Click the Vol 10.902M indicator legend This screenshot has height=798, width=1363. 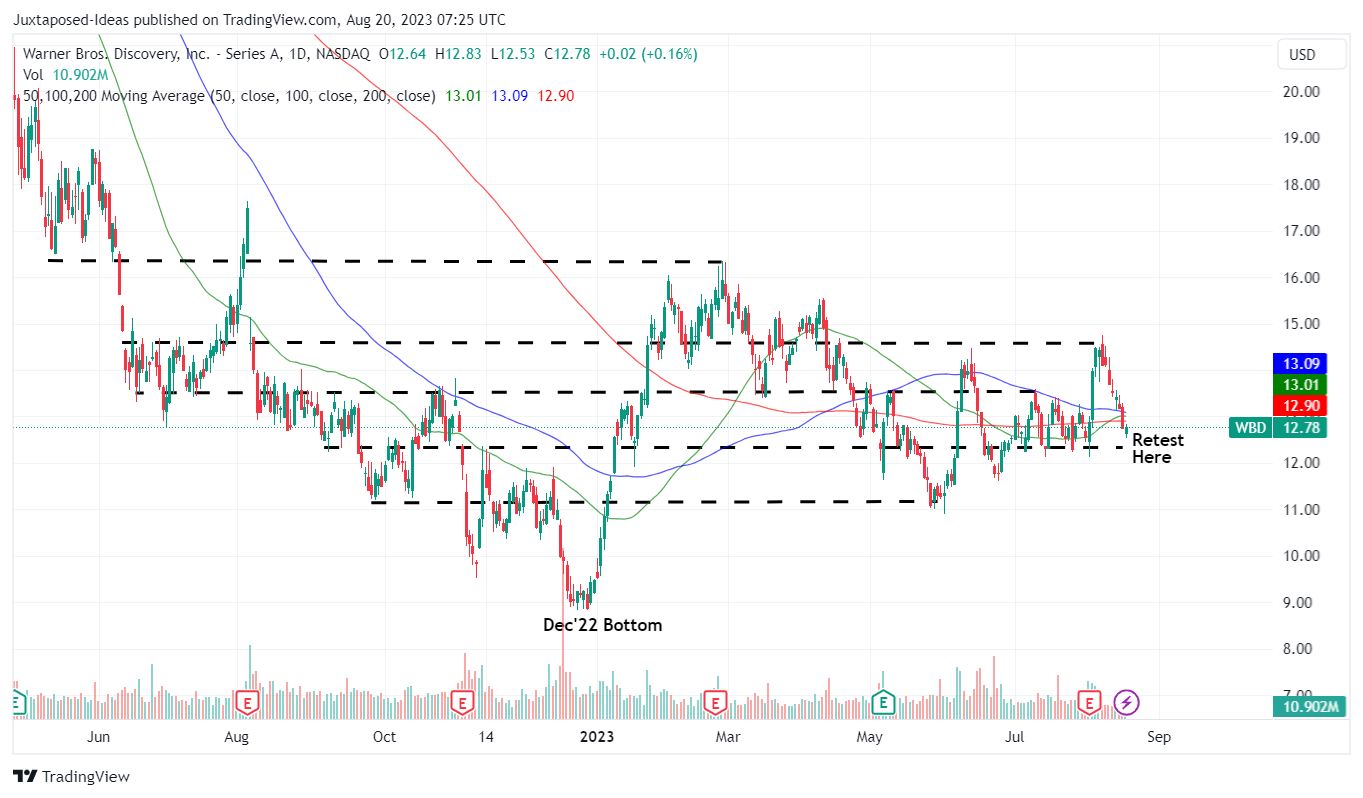64,75
